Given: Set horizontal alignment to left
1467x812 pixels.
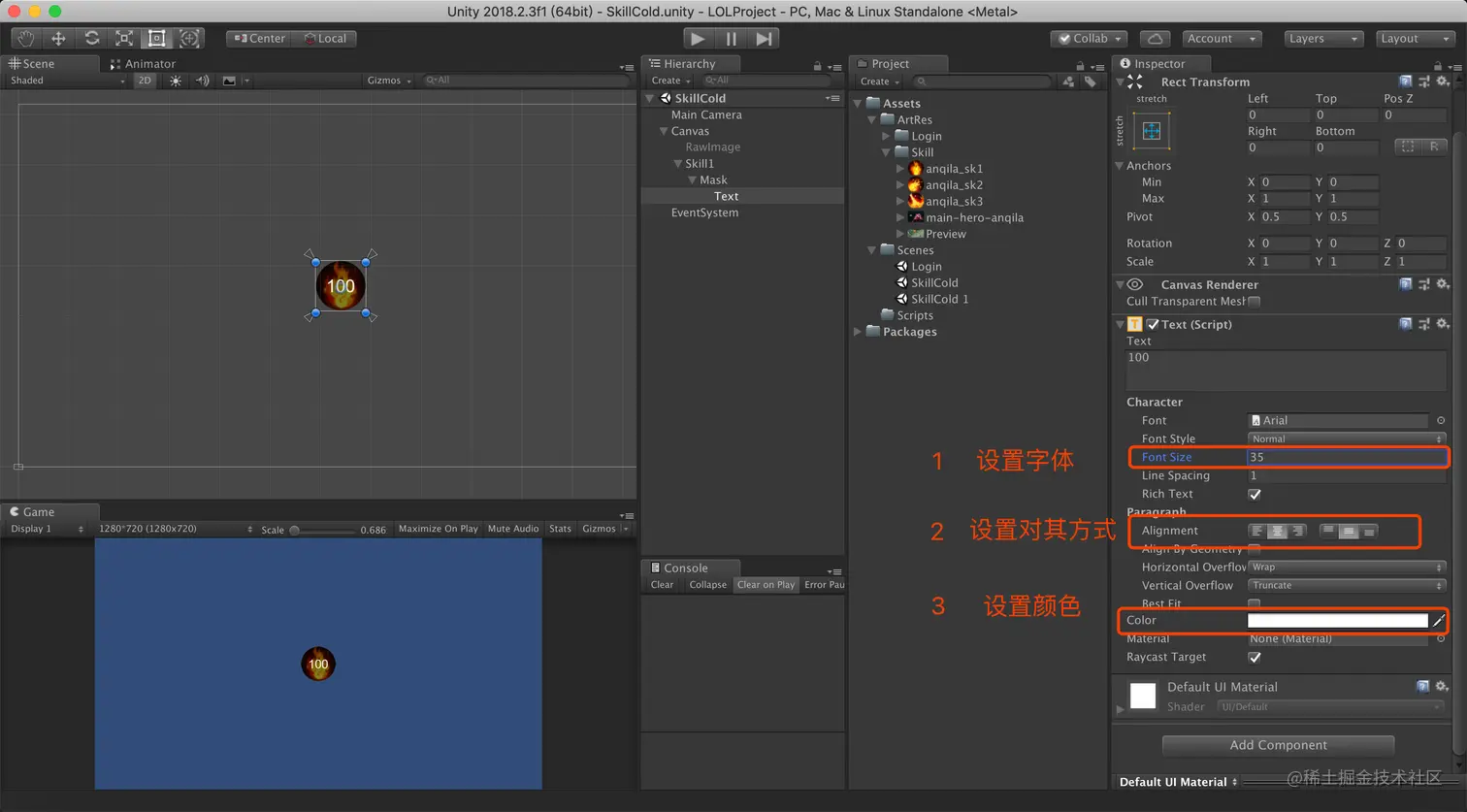Looking at the screenshot, I should click(x=1257, y=532).
